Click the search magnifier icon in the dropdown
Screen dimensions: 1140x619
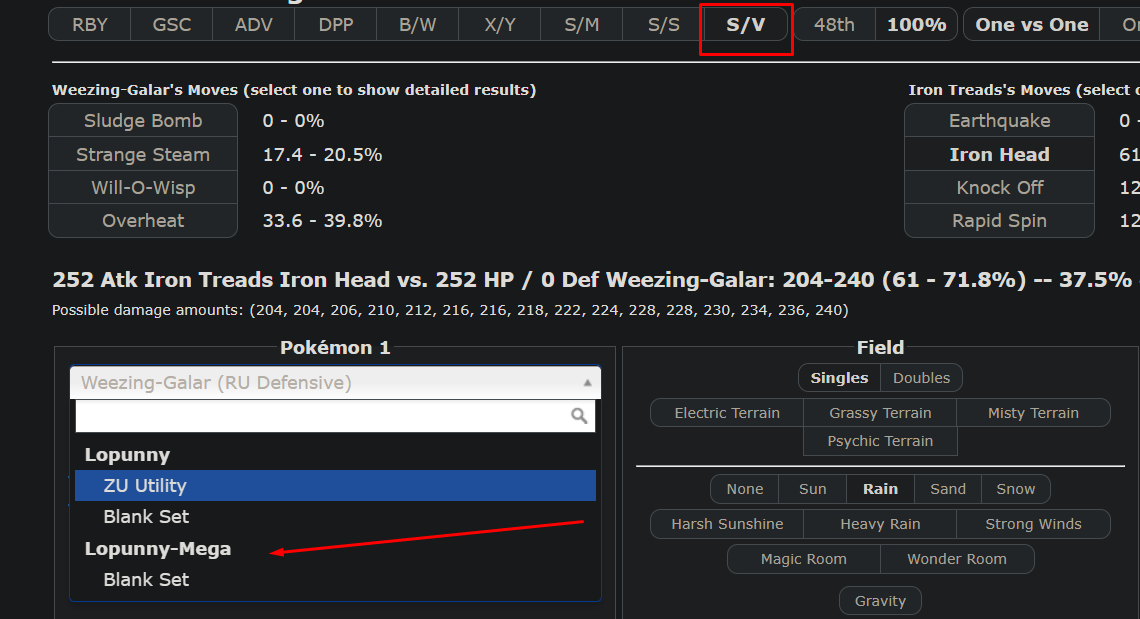[579, 416]
